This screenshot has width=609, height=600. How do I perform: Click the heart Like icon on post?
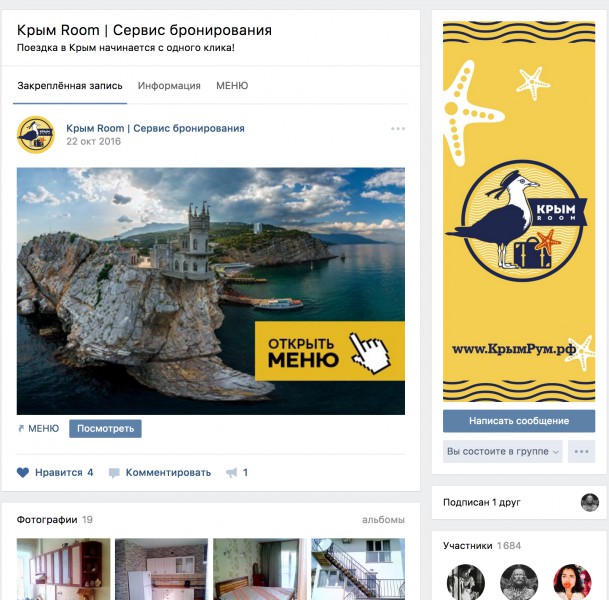pos(23,473)
